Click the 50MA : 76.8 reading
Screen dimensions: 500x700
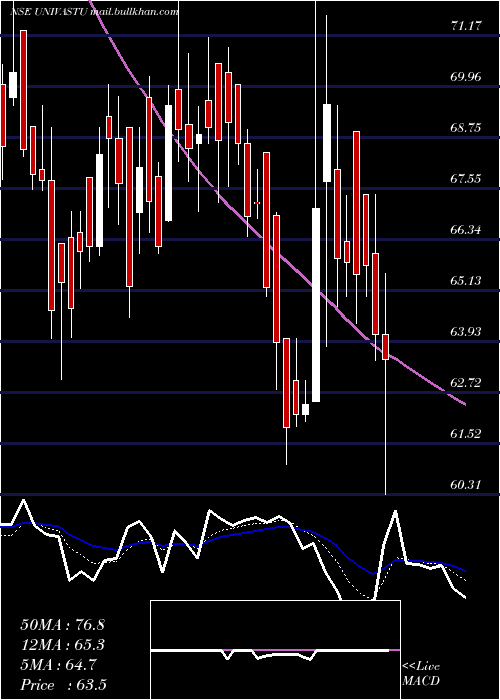62,625
